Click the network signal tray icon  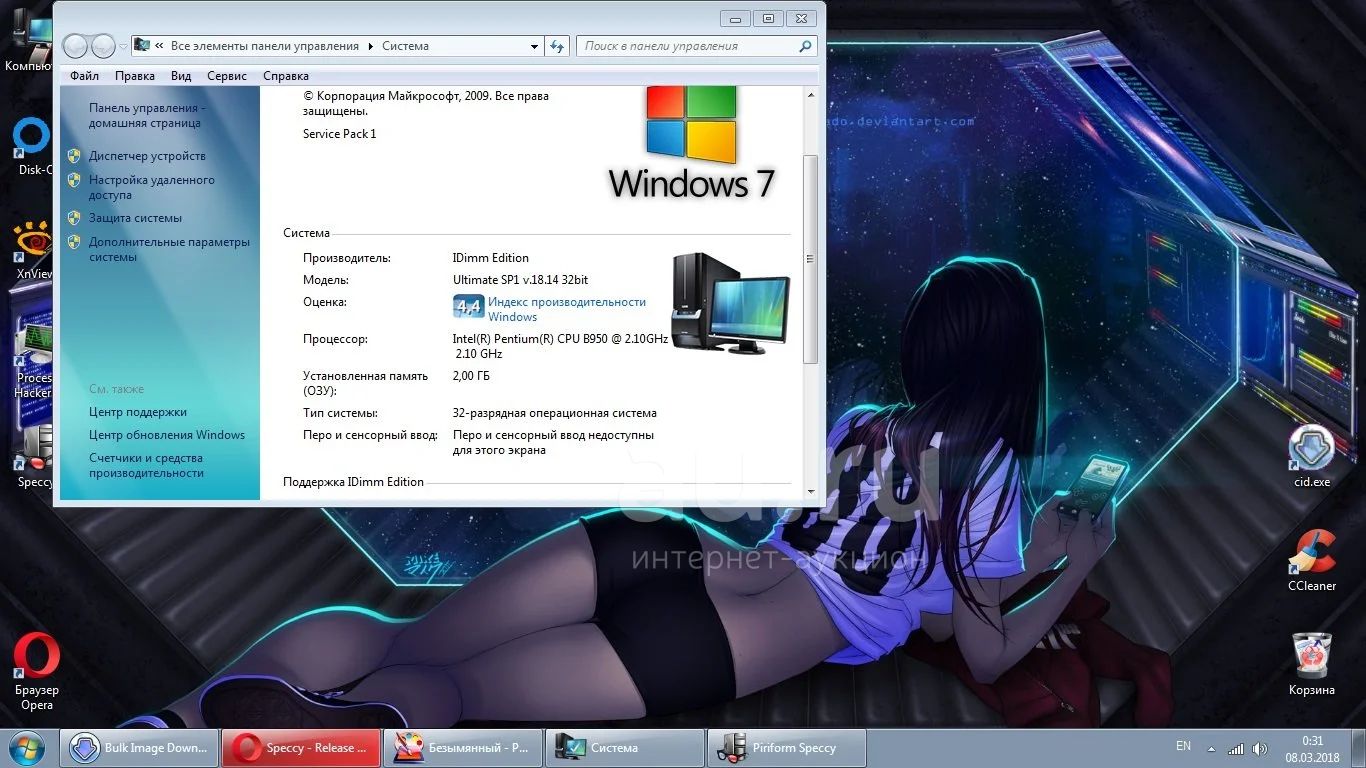1236,748
